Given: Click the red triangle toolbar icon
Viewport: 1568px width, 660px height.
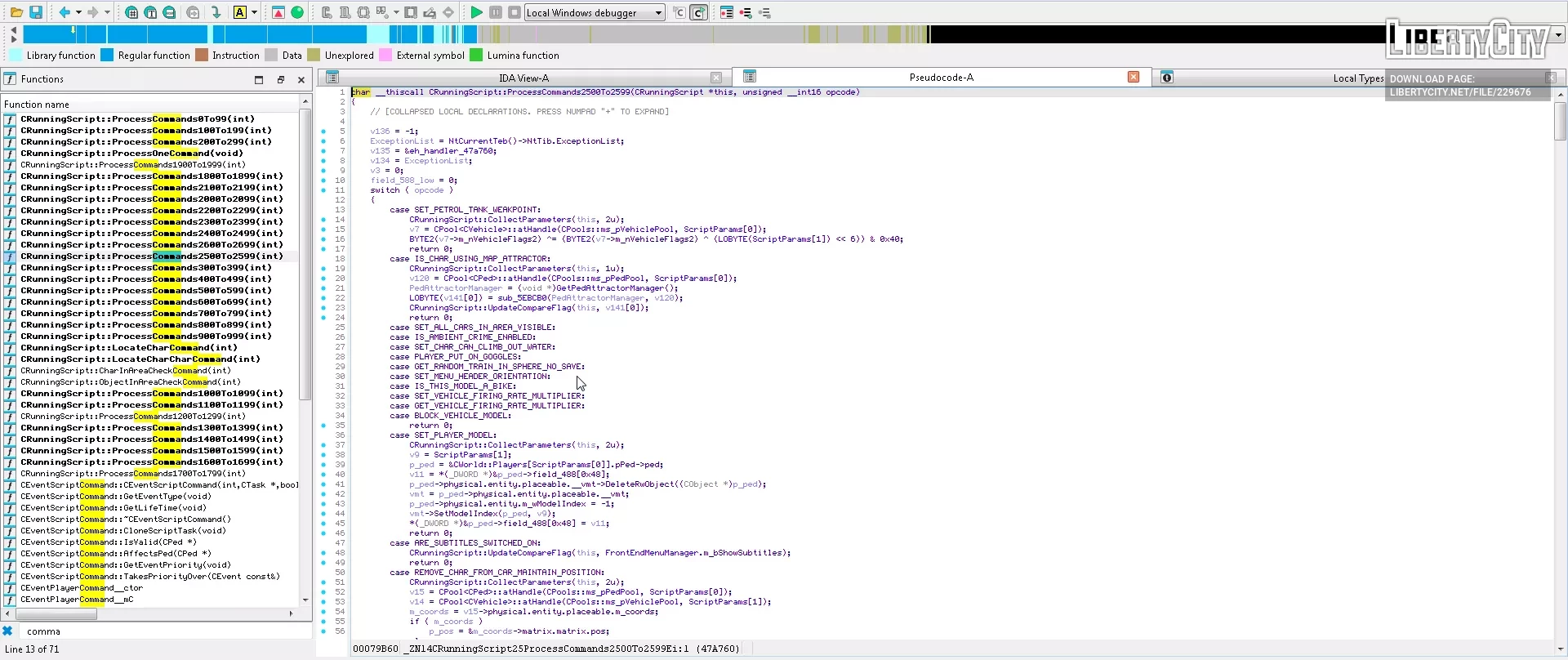Looking at the screenshot, I should (278, 12).
